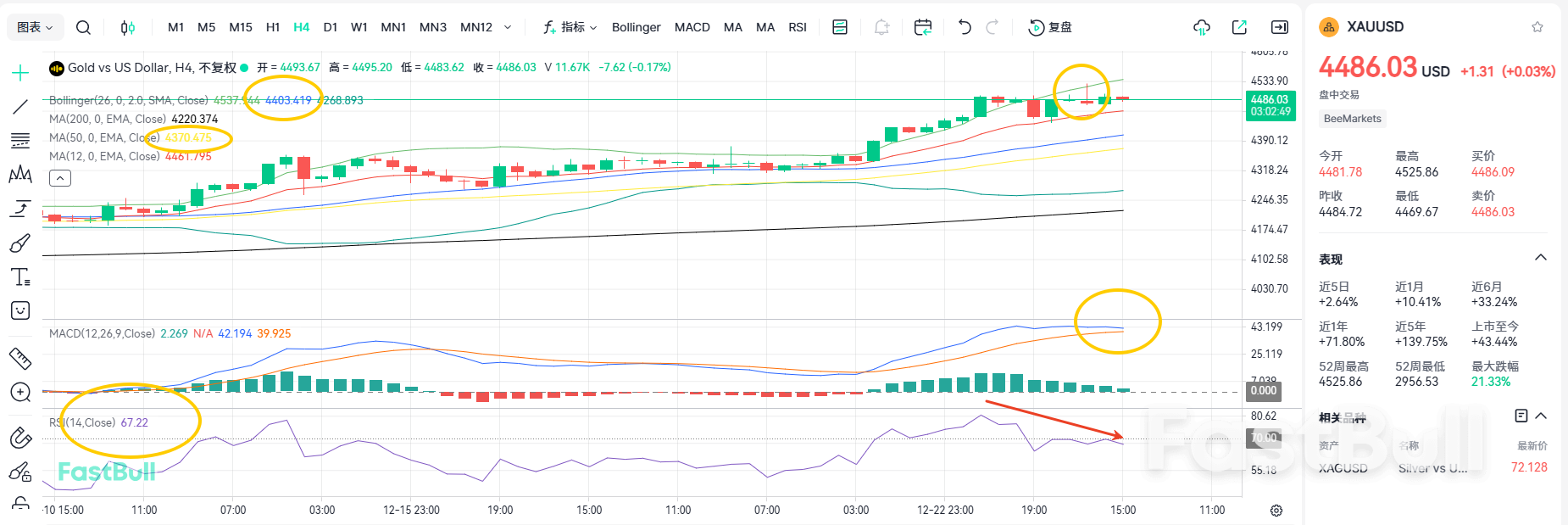Click the 复盘 replay button
1568x525 pixels.
coord(1050,27)
